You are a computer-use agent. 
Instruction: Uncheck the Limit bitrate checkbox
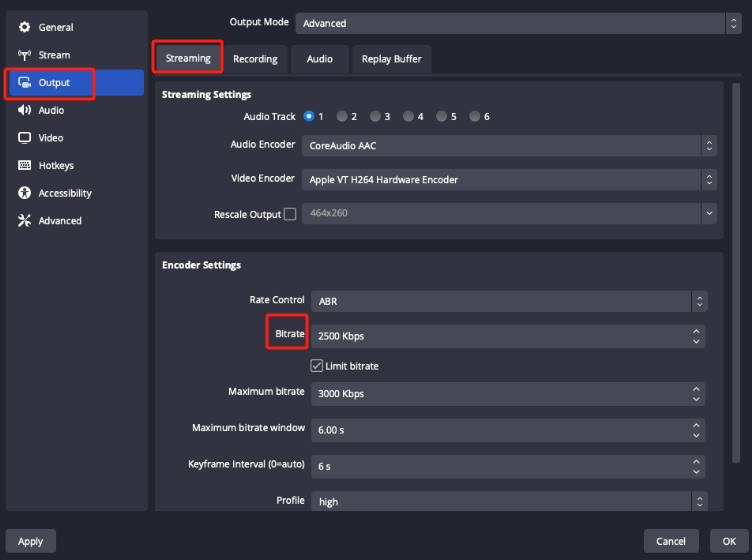(317, 366)
